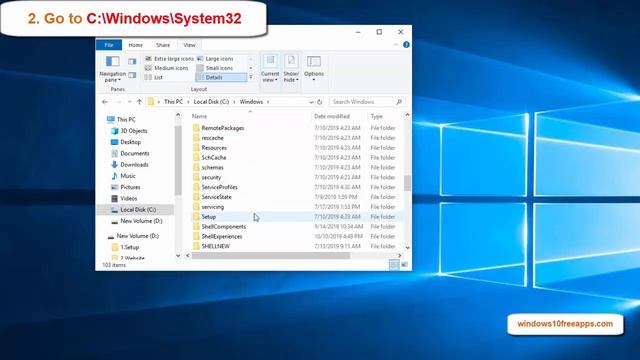640x360 pixels.
Task: Select 3D Objects in sidebar
Action: (x=129, y=131)
